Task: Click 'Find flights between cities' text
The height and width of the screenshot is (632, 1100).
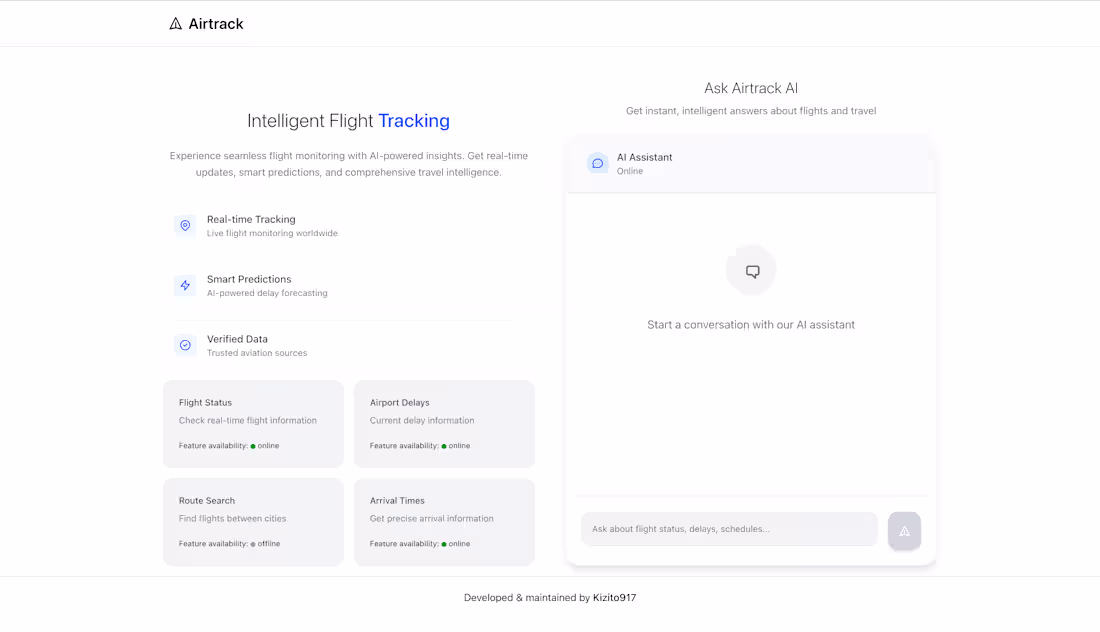Action: 232,519
